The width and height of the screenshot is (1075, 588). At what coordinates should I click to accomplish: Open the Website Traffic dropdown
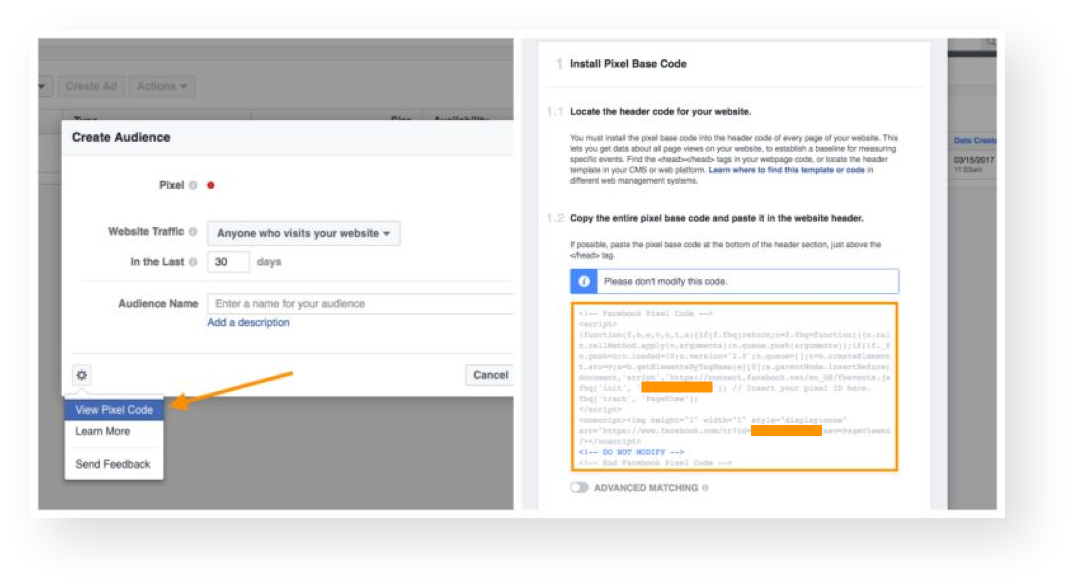click(x=303, y=234)
